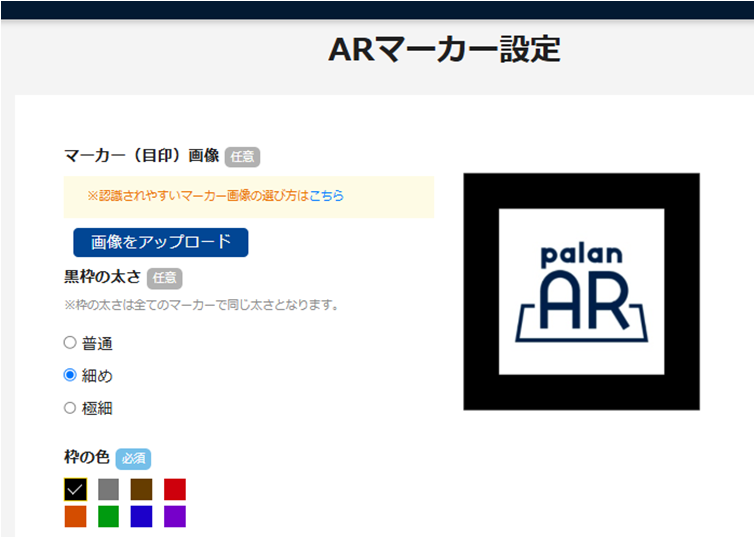
Task: Click the 枠の色 label
Action: 87,457
